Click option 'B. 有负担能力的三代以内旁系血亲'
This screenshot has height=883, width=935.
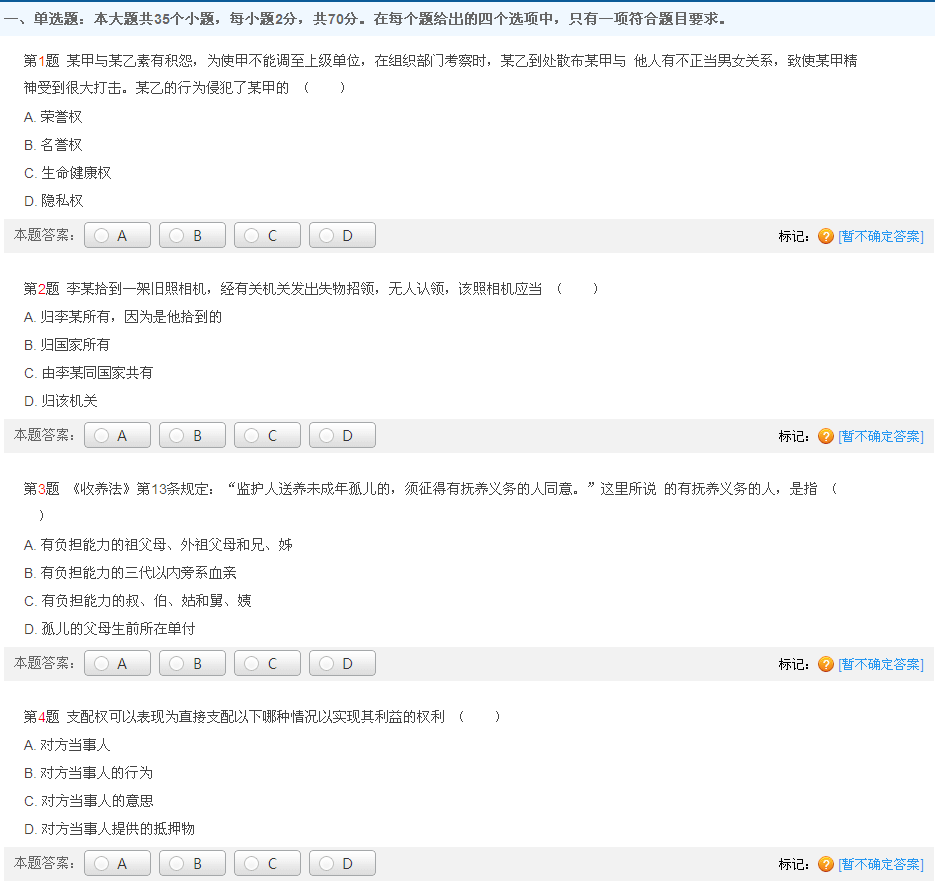pos(130,573)
